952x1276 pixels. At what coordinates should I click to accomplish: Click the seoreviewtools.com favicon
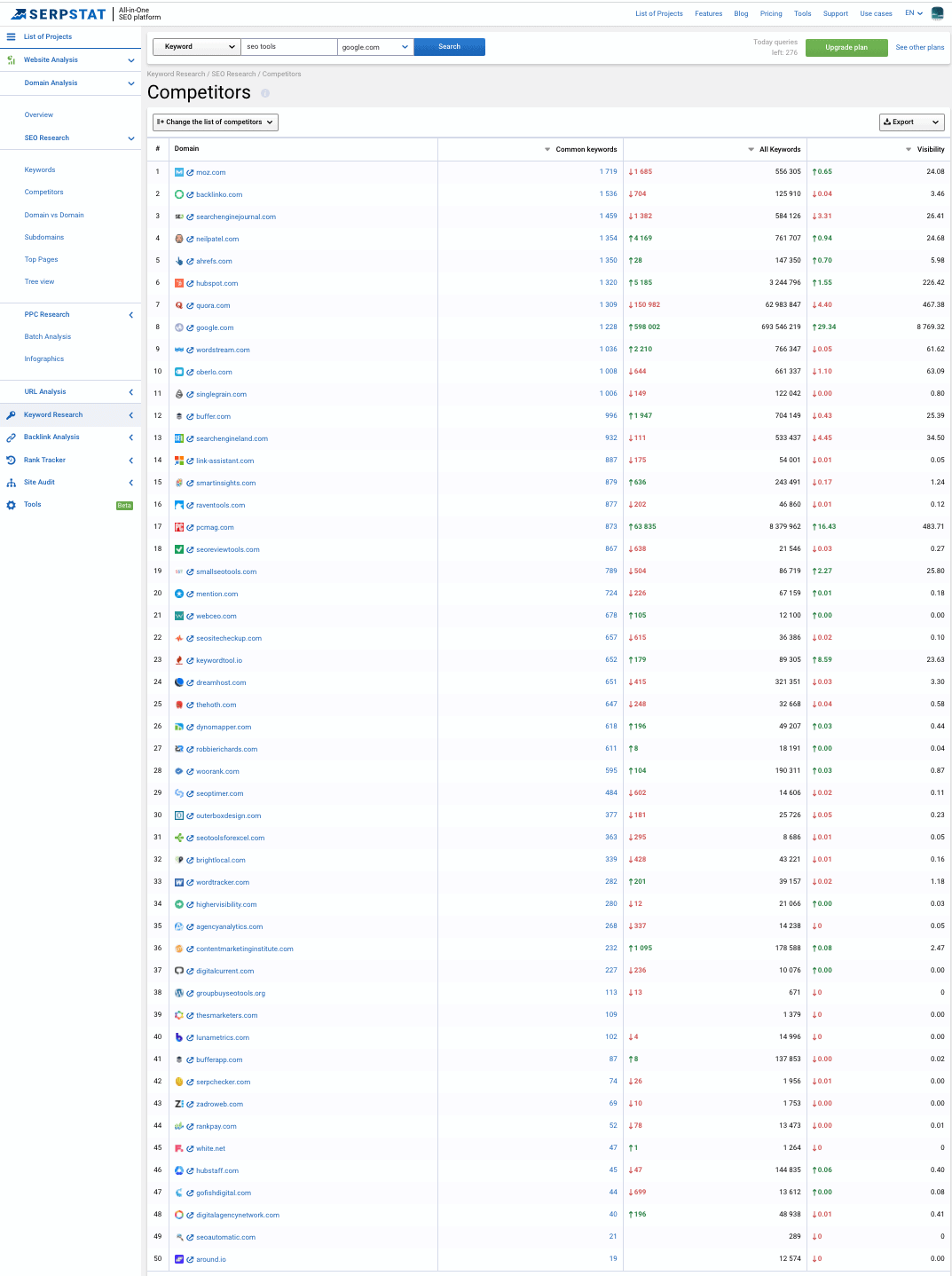coord(179,549)
